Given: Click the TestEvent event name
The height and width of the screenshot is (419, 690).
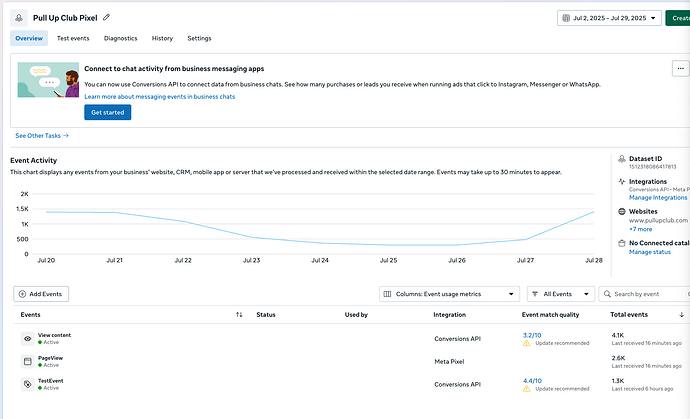Looking at the screenshot, I should (x=51, y=381).
